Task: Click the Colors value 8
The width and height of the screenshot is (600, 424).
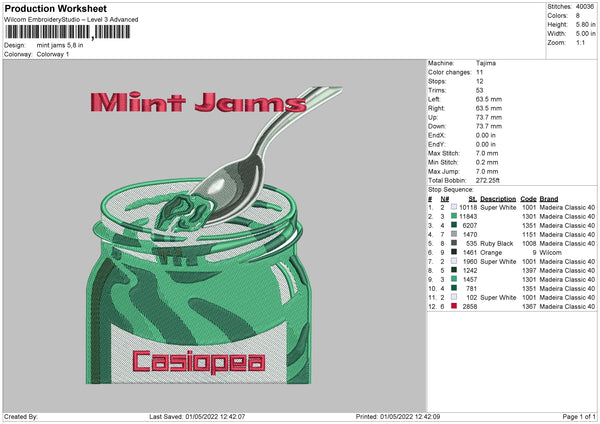Action: (578, 16)
